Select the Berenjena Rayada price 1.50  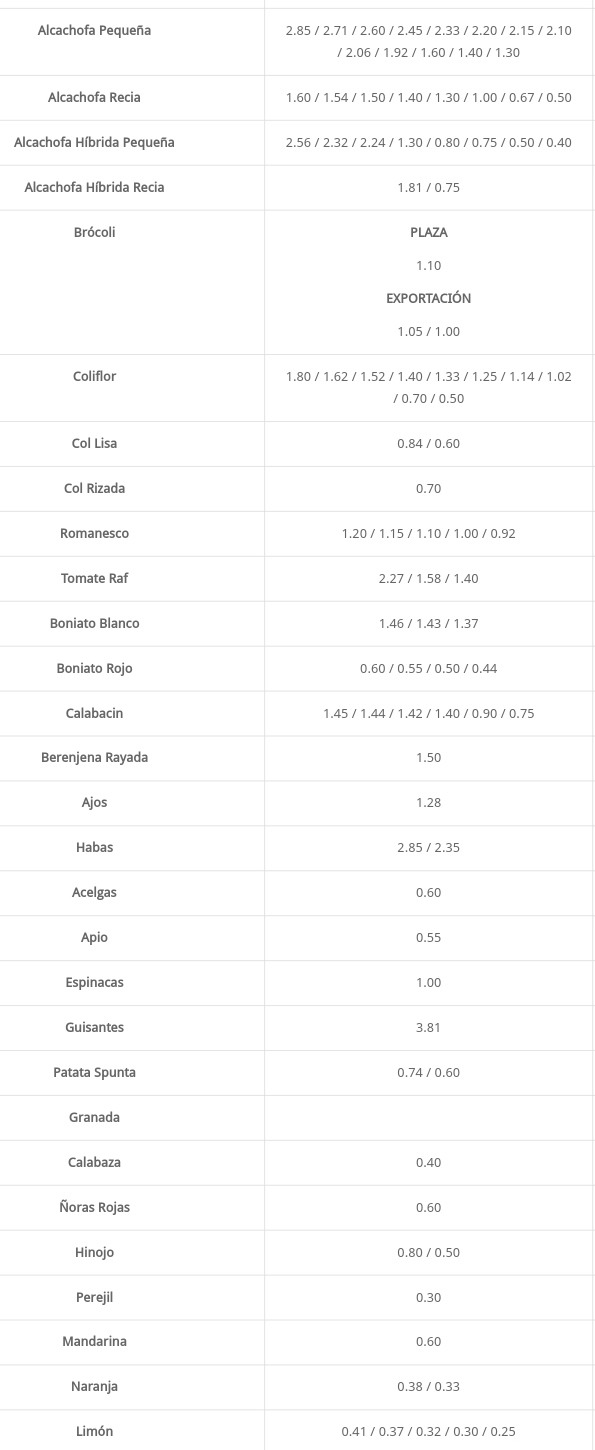pos(428,758)
